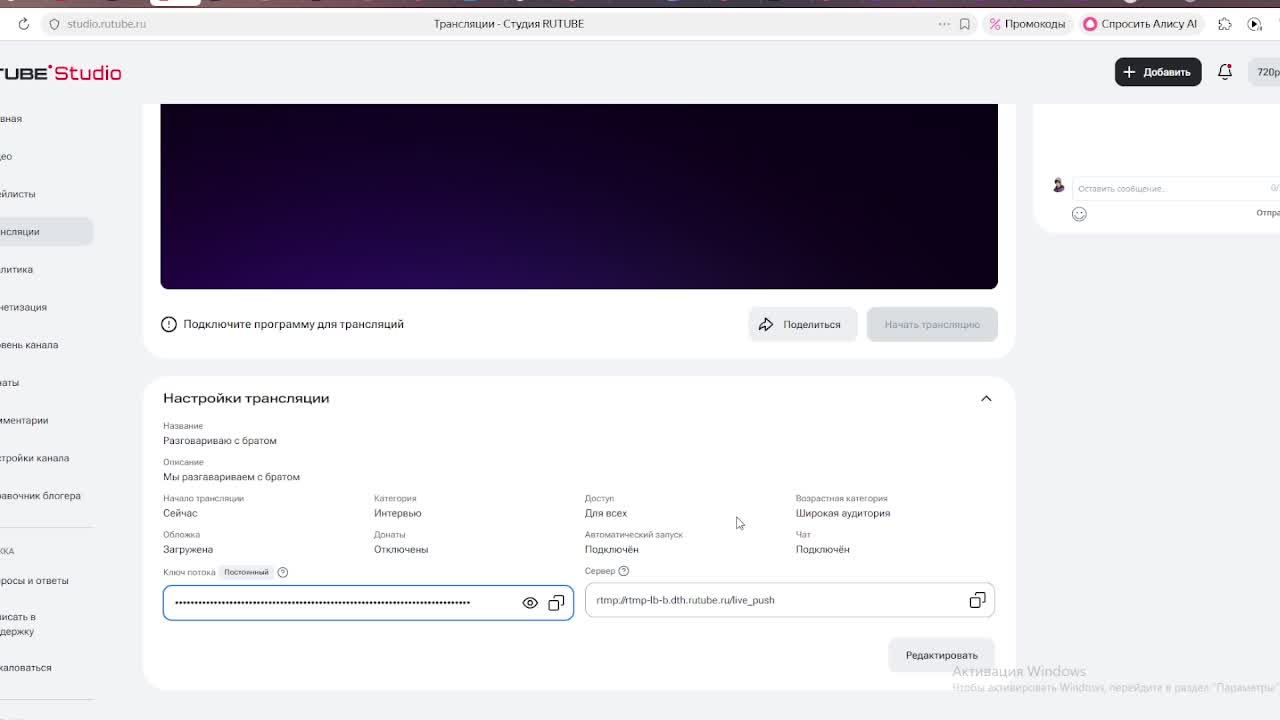Click Поделиться to share the stream
Screen dimensions: 1280x720
802,324
